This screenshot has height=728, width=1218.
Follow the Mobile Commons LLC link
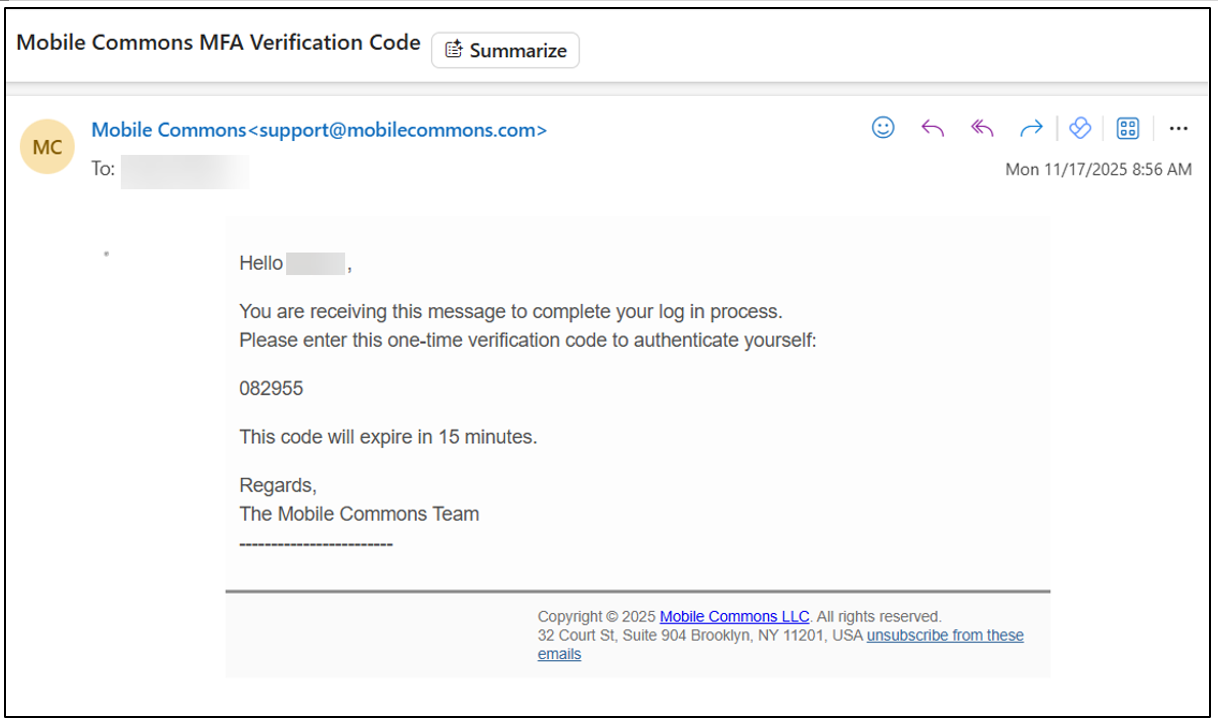(734, 617)
